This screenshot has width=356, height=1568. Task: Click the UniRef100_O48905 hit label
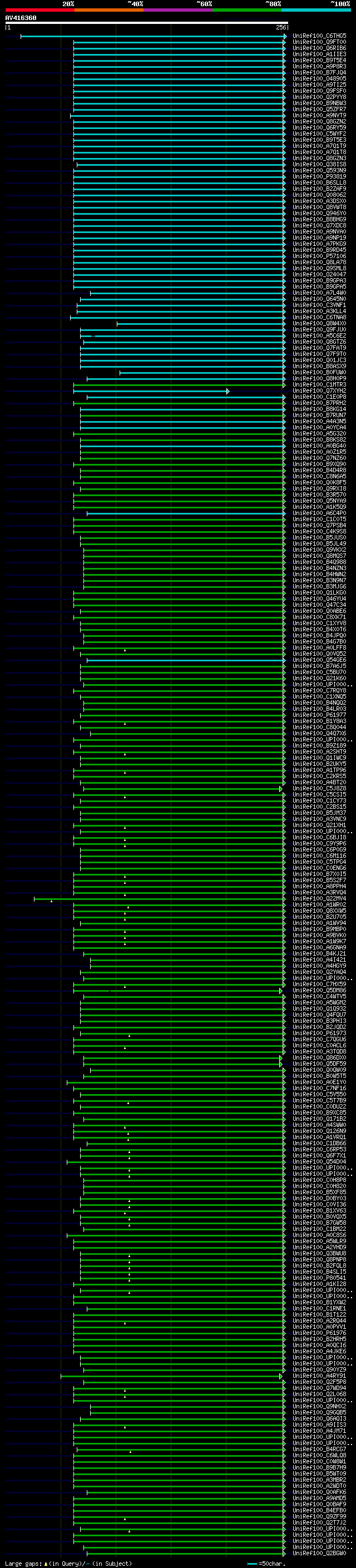[319, 78]
